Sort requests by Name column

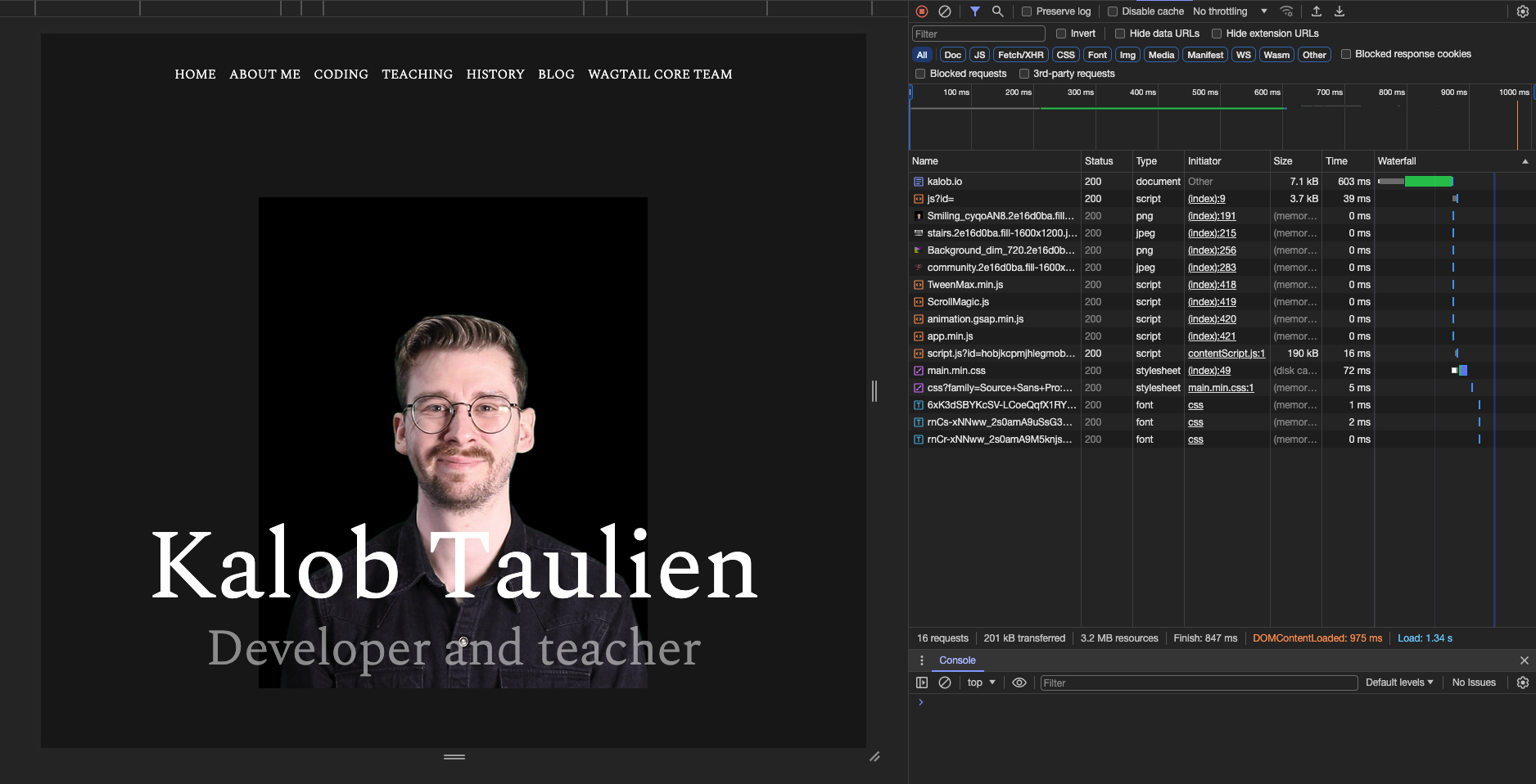pyautogui.click(x=995, y=161)
